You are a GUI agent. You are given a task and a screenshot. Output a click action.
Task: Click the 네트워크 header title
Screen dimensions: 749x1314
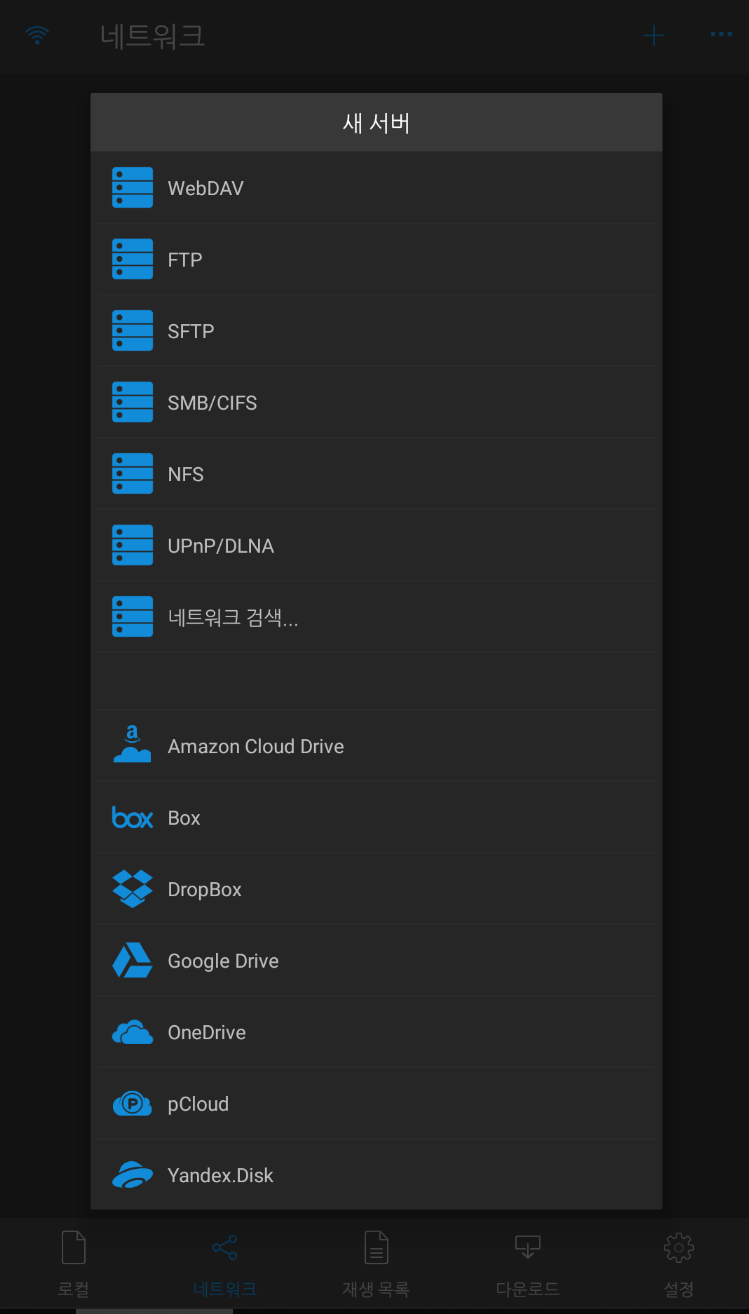click(x=153, y=36)
